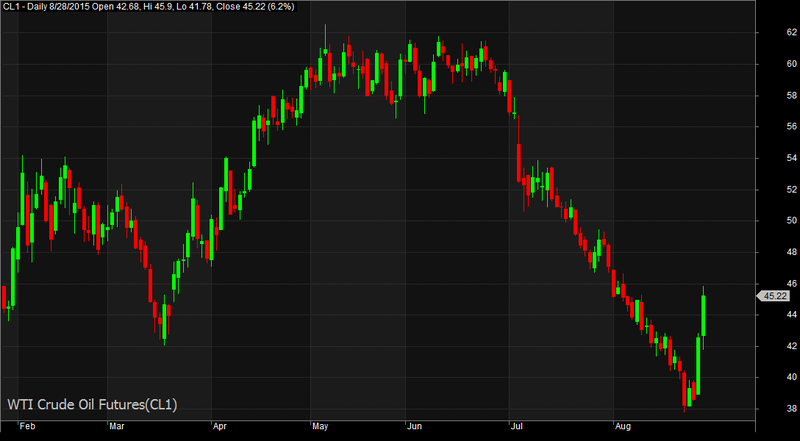Click the WTI Crude Oil Futures(CL1) label
800x441 pixels.
(x=92, y=405)
